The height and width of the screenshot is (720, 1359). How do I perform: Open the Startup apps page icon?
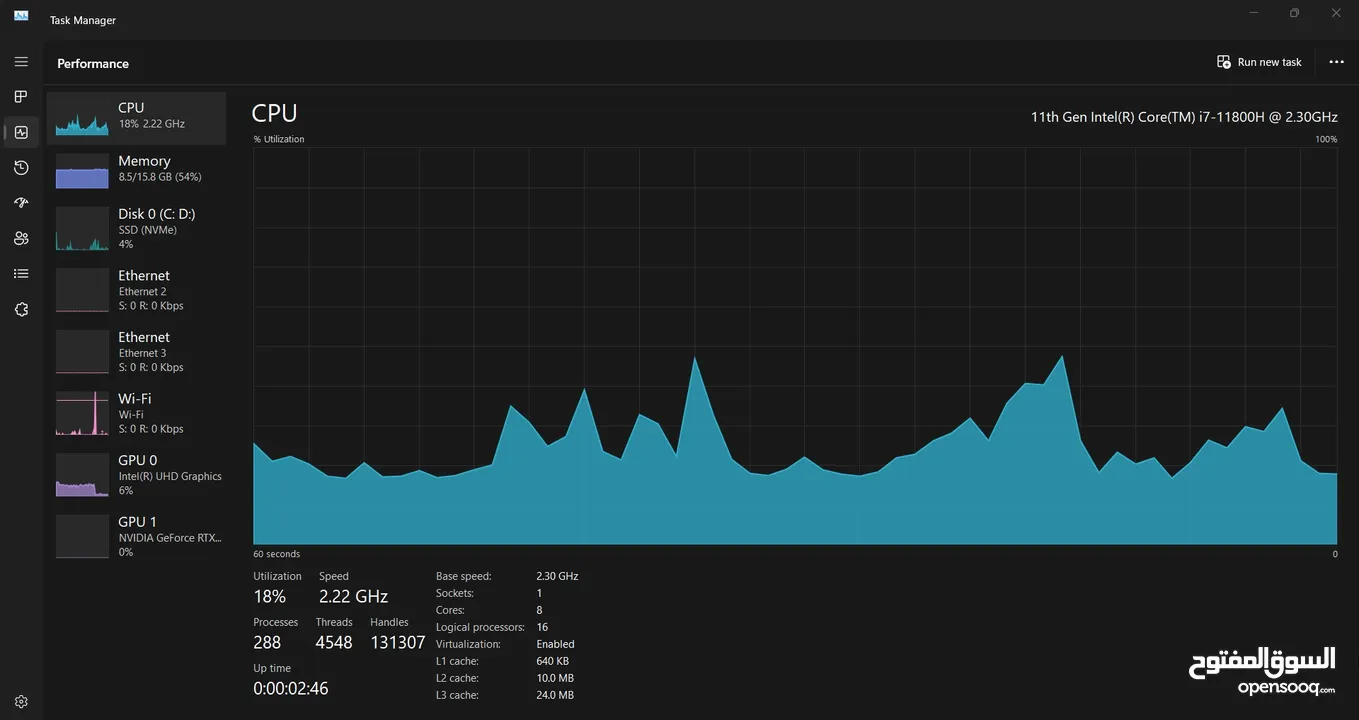21,203
